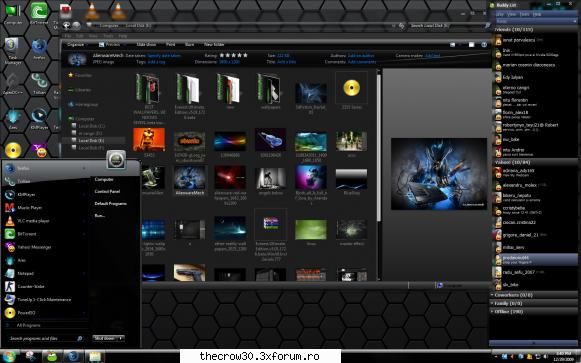Screen dimensions: 581x363
Task: Open the BitTorrent desktop shortcut
Action: (x=39, y=13)
